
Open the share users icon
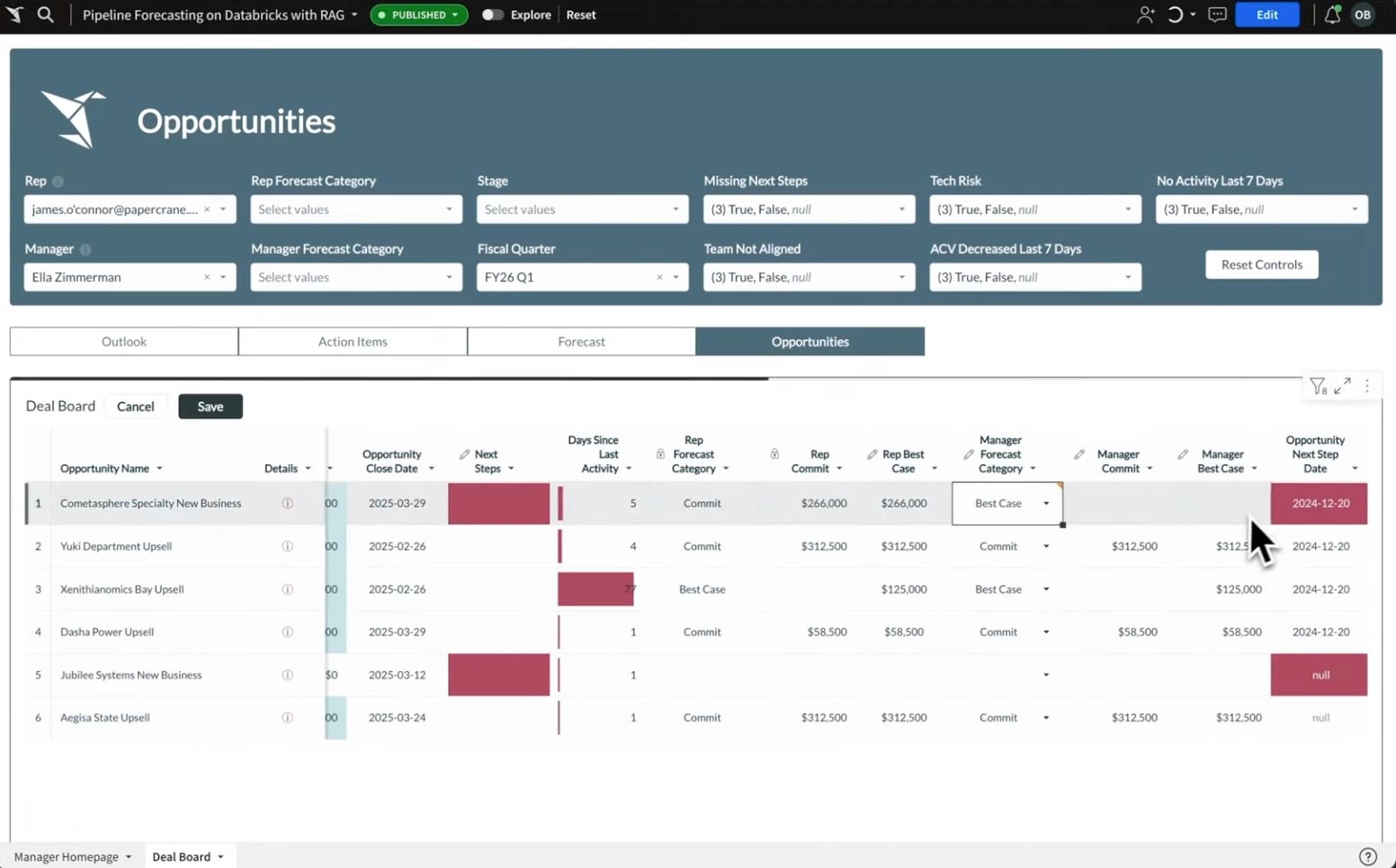1145,15
